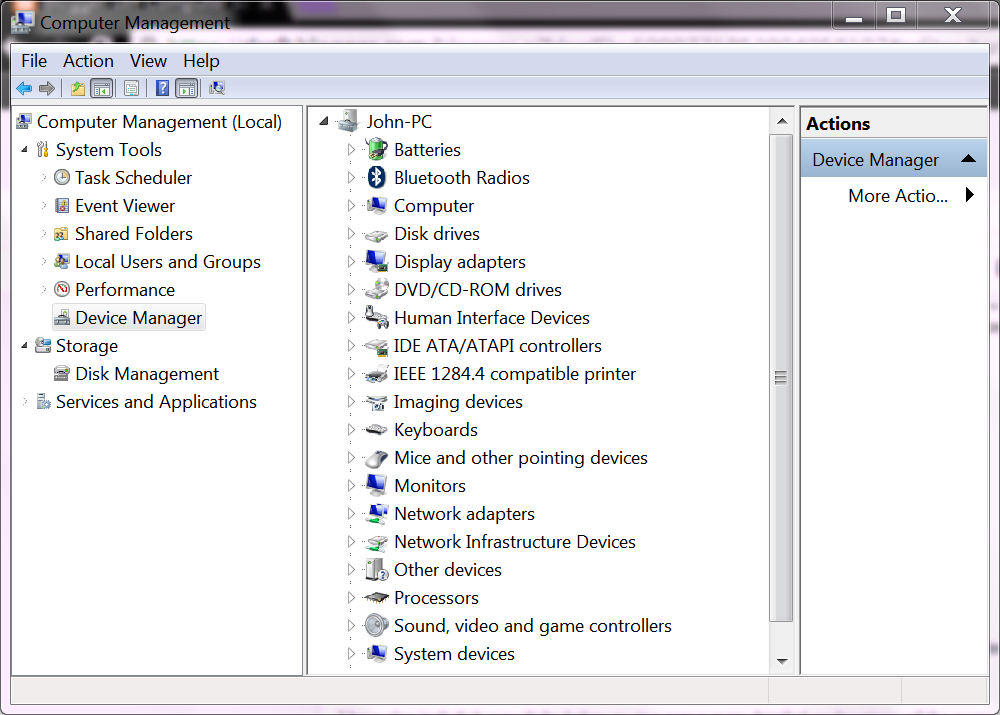
Task: Click the Batteries device icon
Action: [376, 150]
